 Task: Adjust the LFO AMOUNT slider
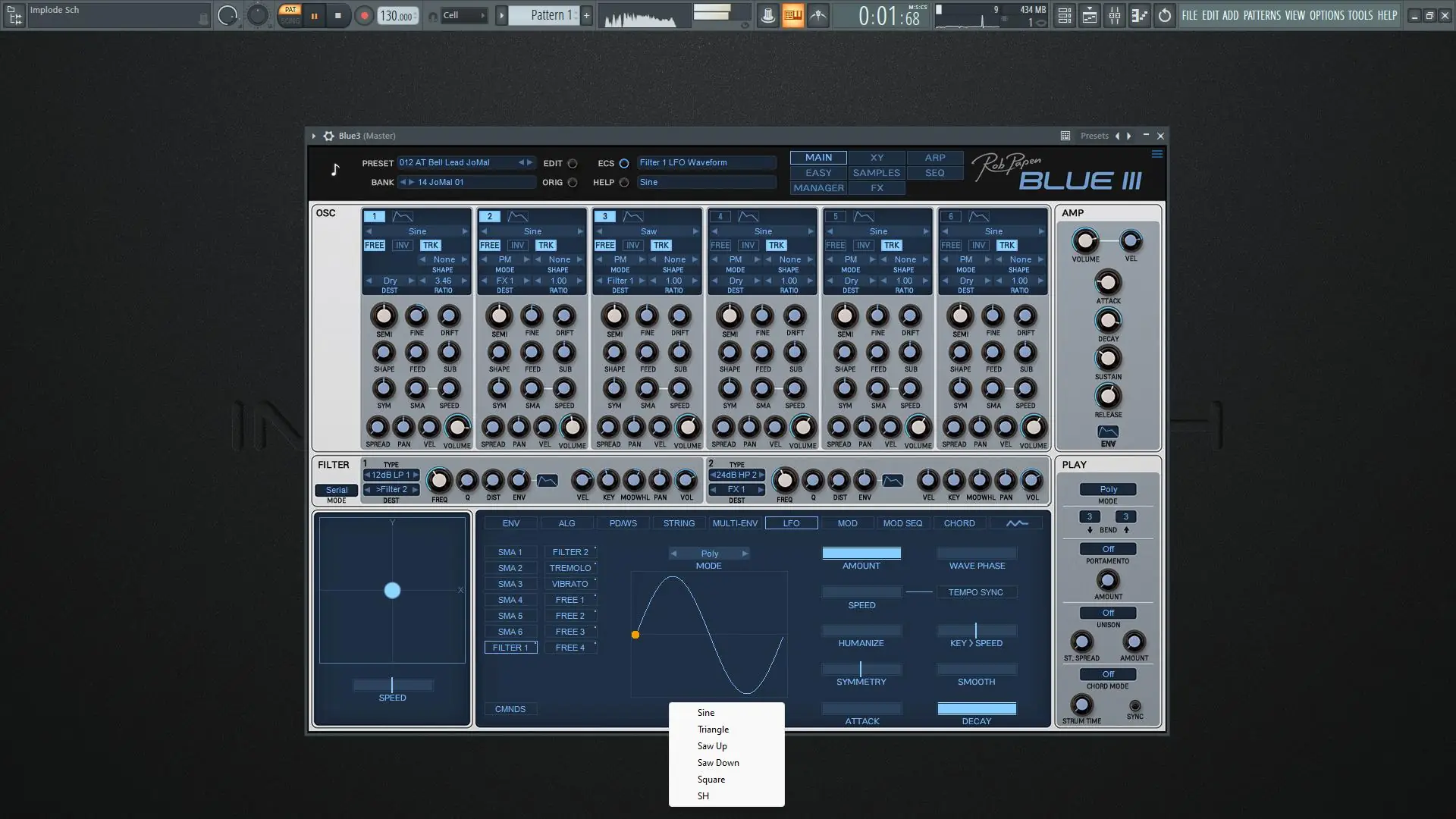[x=861, y=554]
